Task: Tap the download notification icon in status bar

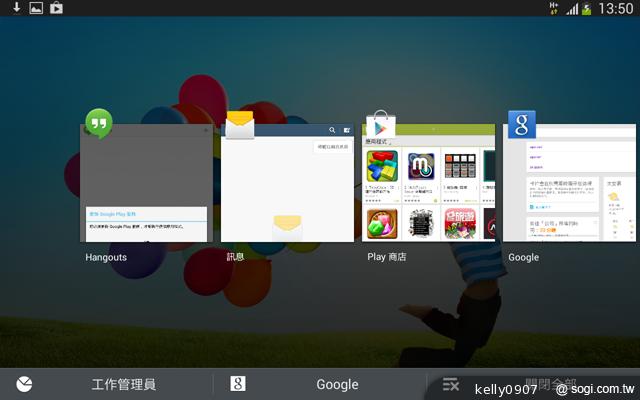Action: click(x=16, y=8)
